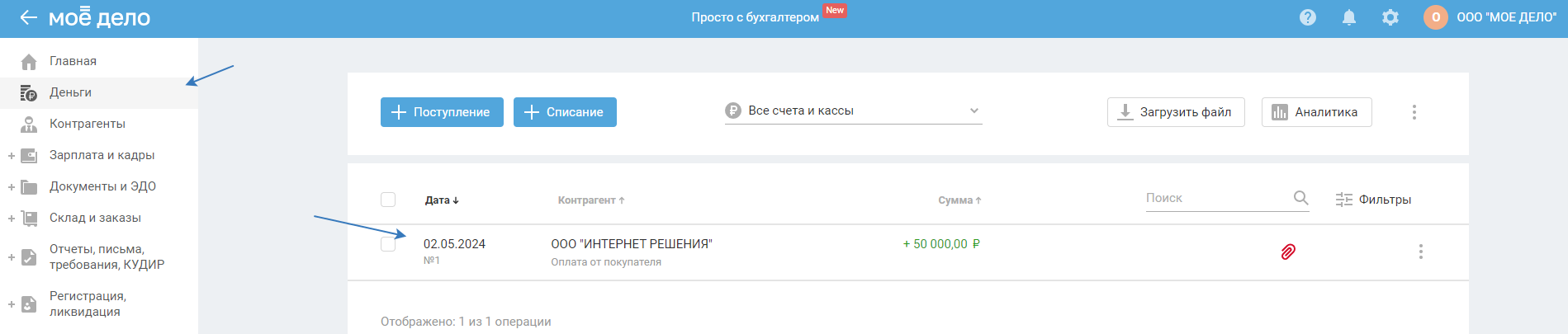Open three-dot menu for the 02.05.2024 operation
Viewport: 1568px width, 334px height.
coord(1421,252)
